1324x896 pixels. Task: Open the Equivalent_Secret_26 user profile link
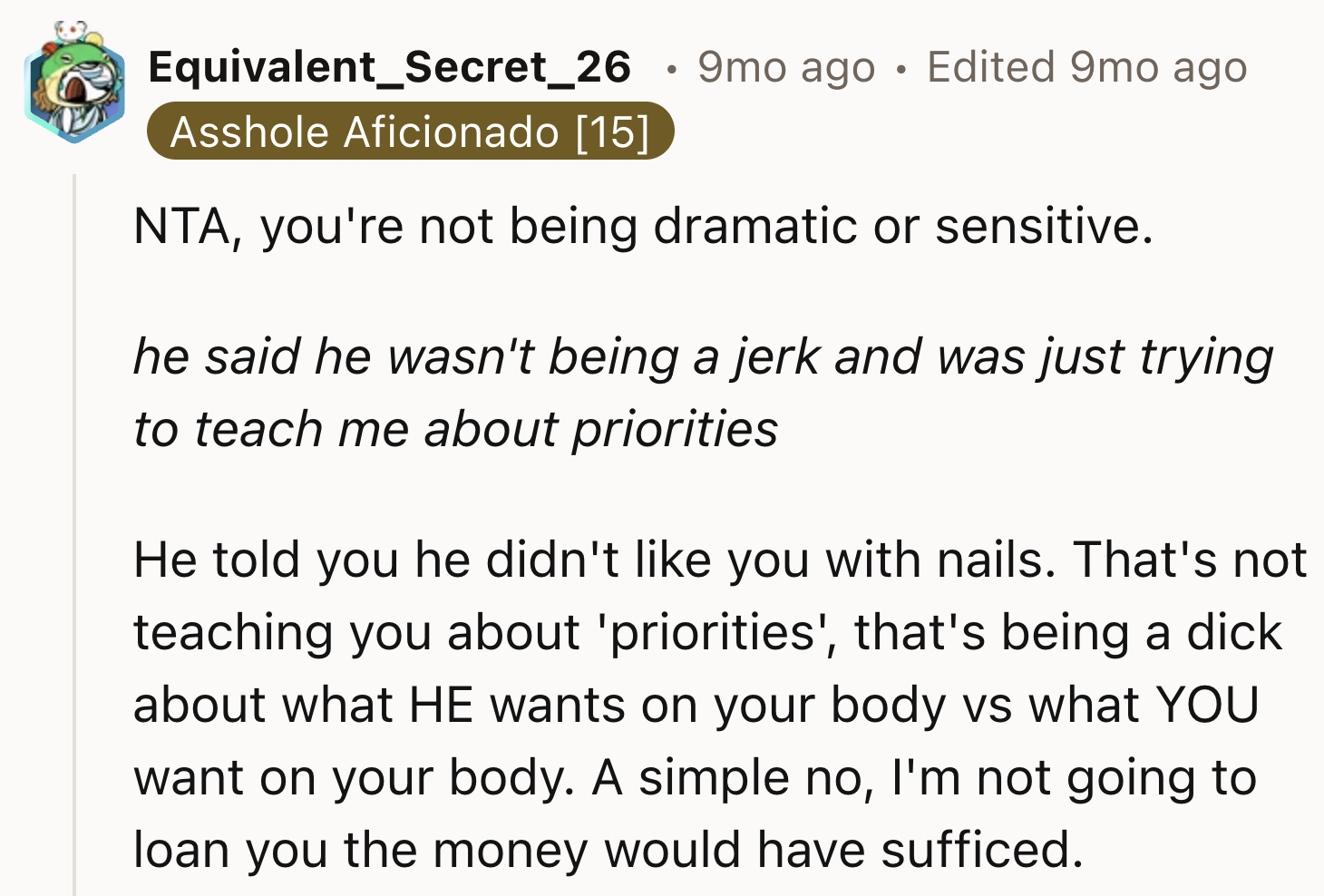[389, 67]
